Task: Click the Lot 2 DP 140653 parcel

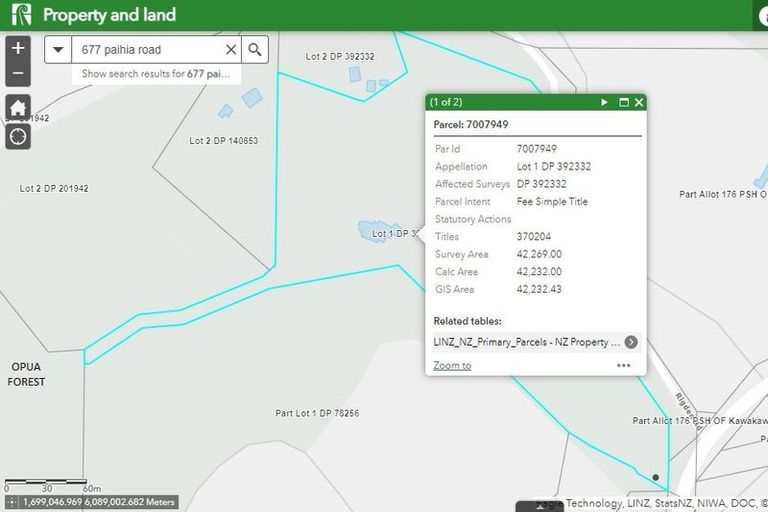Action: click(x=223, y=141)
